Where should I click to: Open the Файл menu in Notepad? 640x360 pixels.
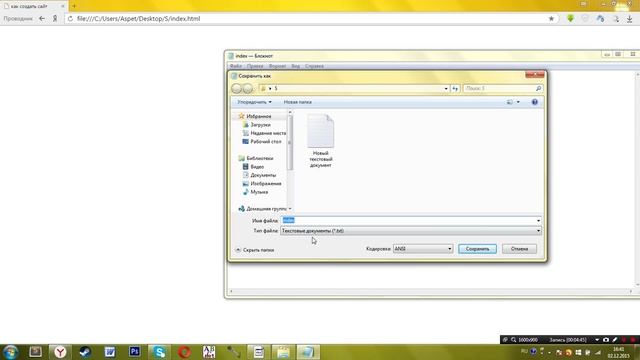point(236,66)
